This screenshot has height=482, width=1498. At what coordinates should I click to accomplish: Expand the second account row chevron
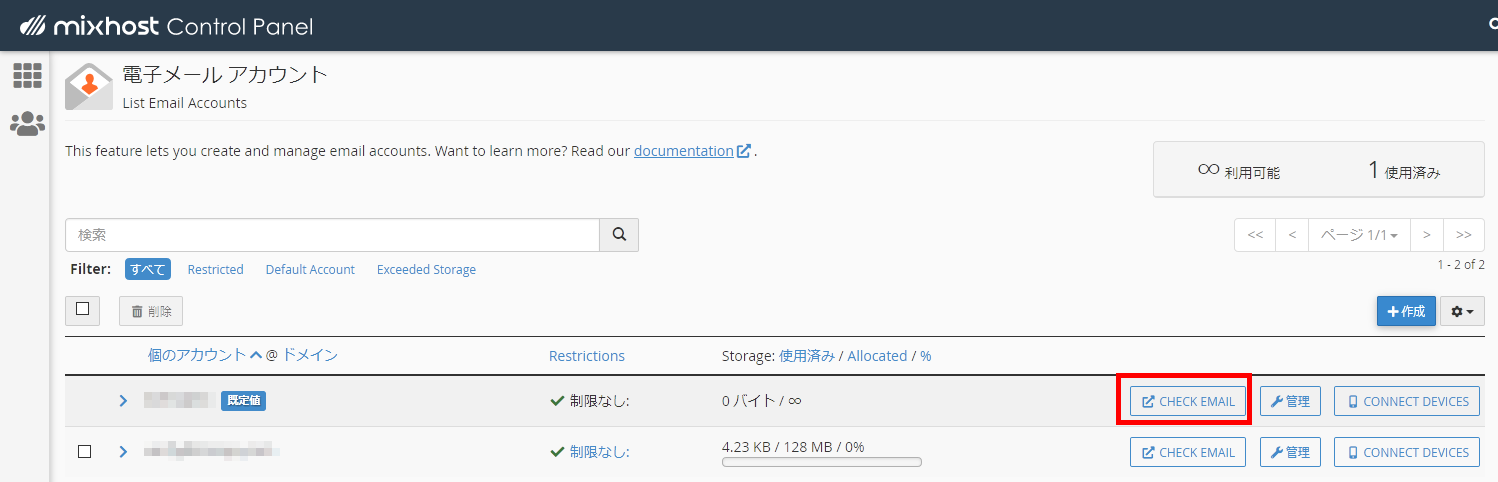click(124, 452)
